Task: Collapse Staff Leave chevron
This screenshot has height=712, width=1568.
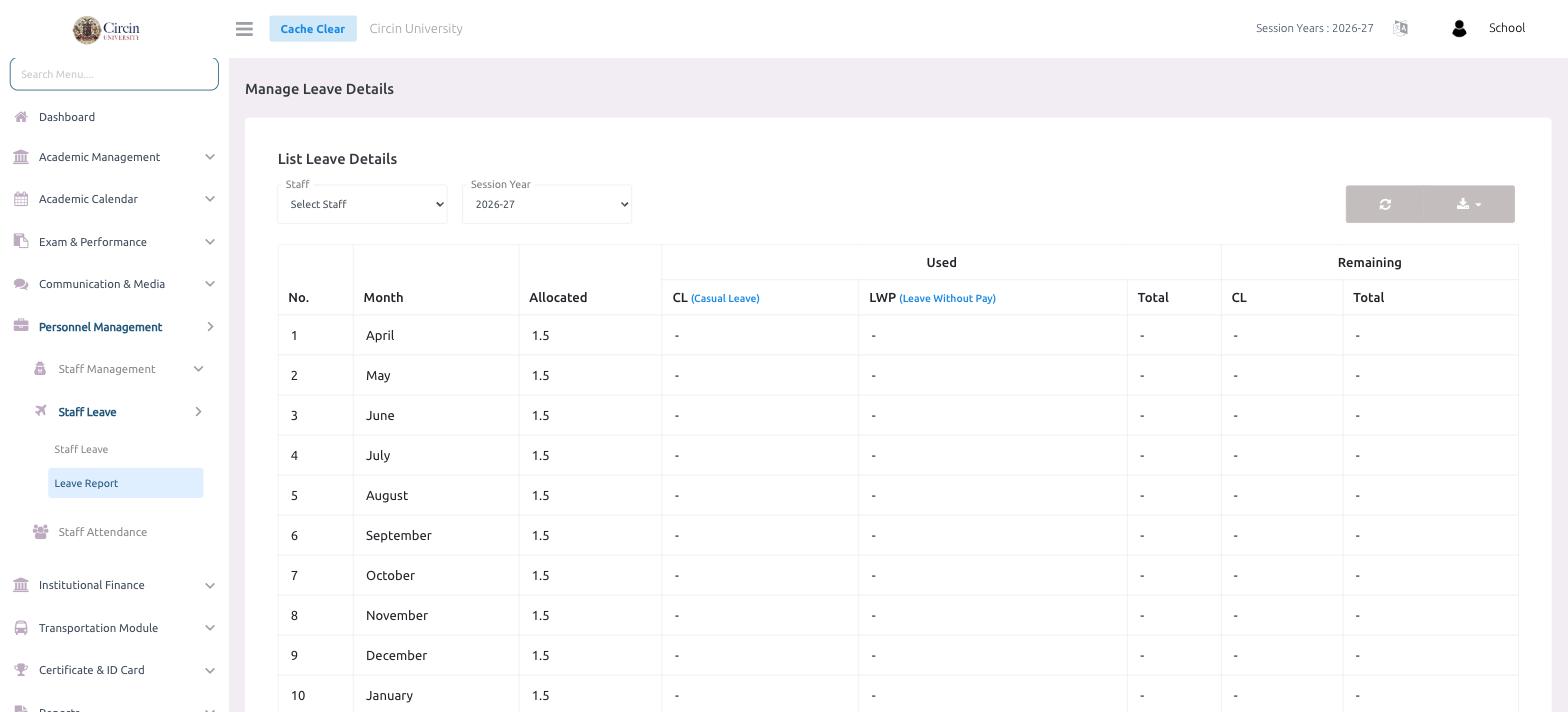Action: point(198,411)
